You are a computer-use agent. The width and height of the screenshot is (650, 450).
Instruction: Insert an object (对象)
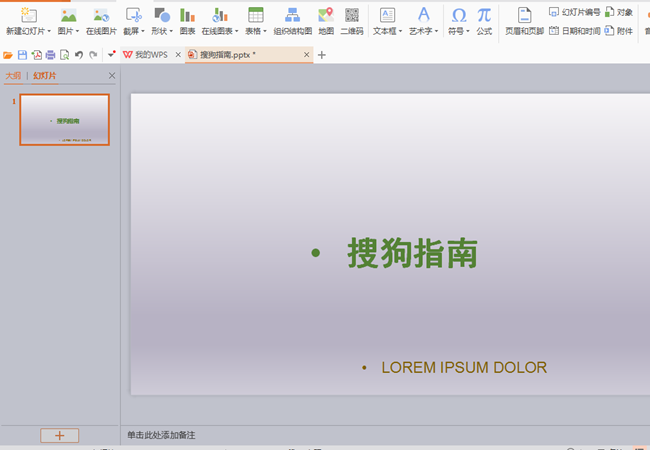point(619,12)
